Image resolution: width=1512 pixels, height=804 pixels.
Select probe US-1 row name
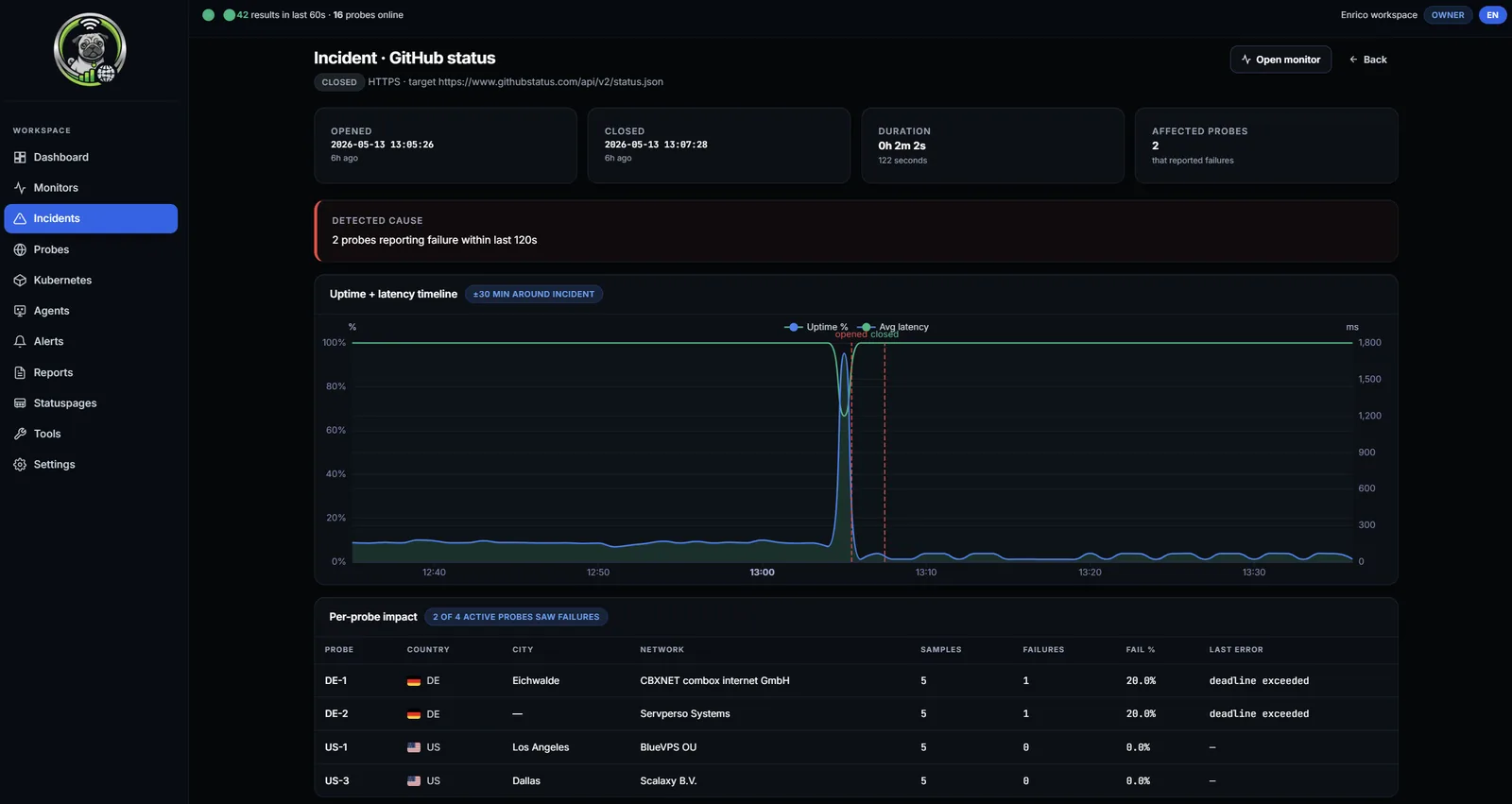click(x=336, y=747)
